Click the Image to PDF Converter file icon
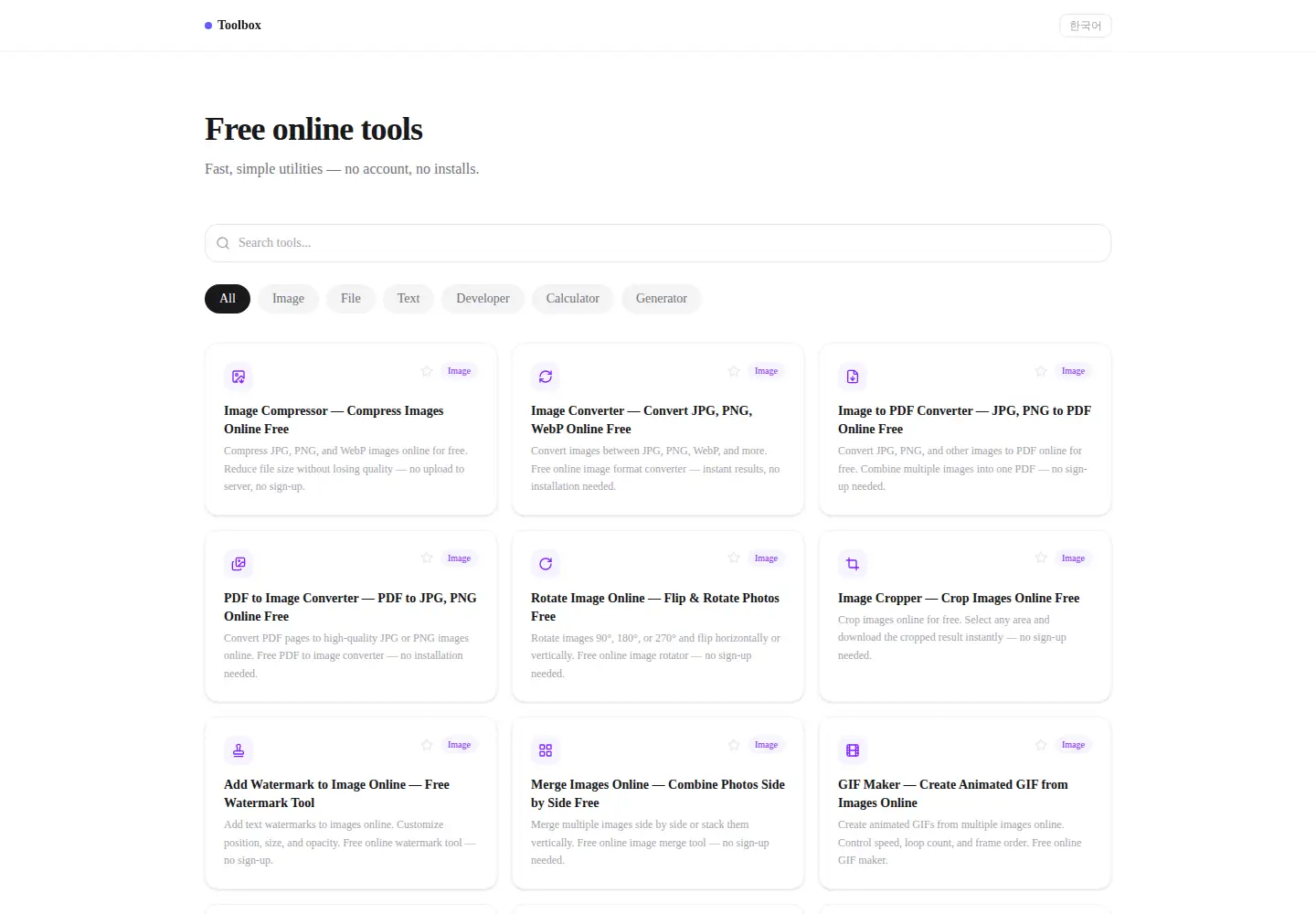This screenshot has height=914, width=1316. click(x=853, y=377)
